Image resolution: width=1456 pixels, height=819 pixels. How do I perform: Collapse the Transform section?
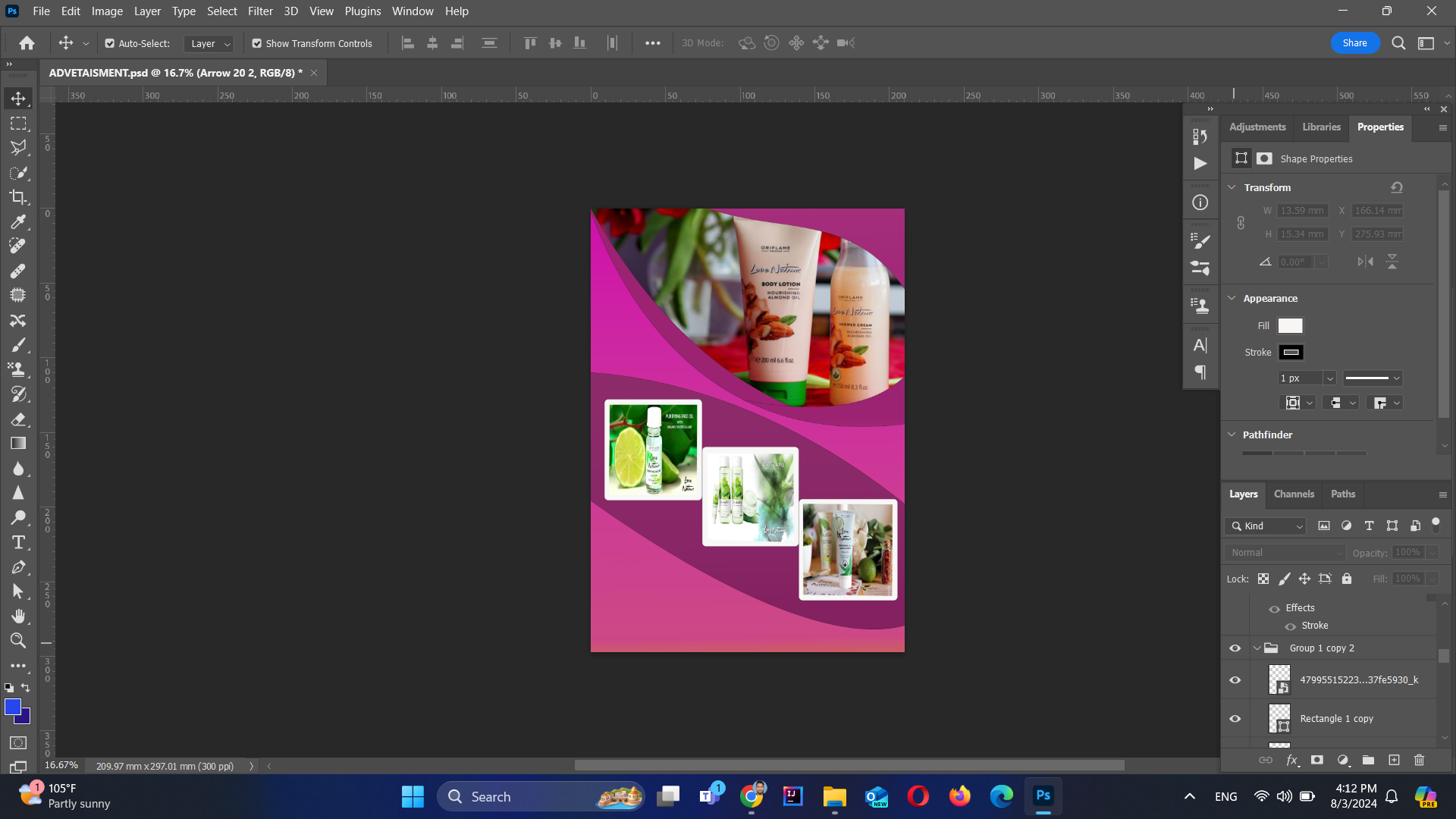pos(1232,187)
